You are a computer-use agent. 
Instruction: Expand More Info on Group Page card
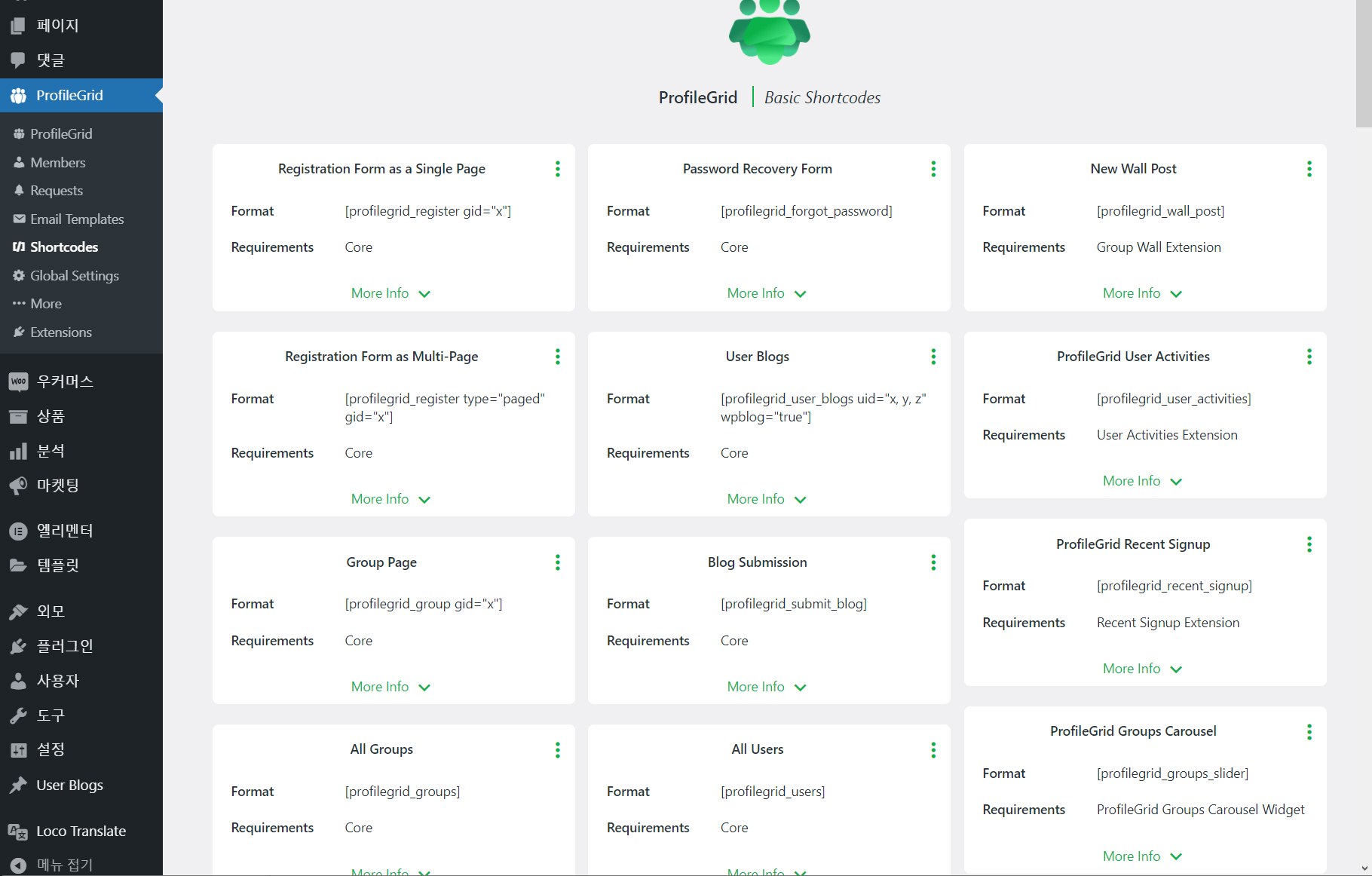coord(390,687)
